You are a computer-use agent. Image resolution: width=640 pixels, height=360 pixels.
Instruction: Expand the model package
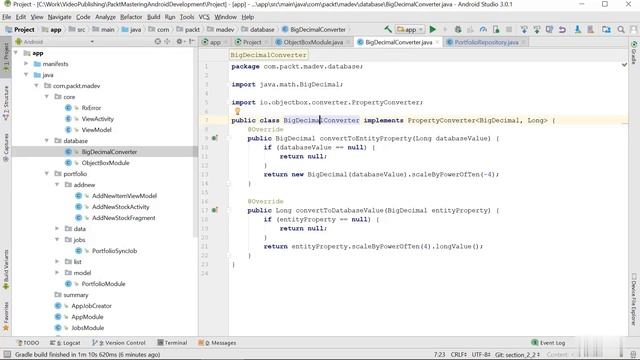tap(57, 273)
